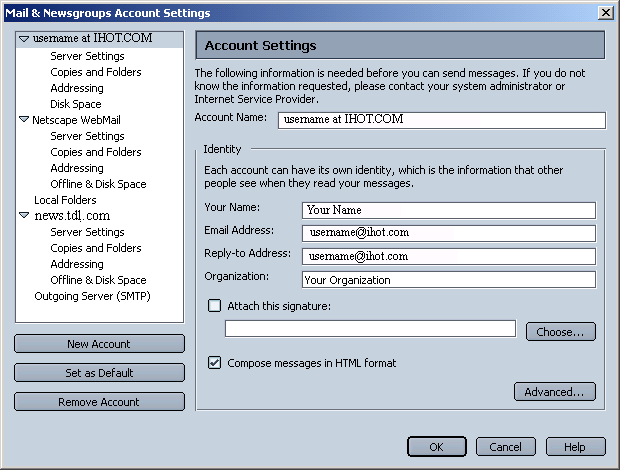
Task: Select Disk Space under username at IHOT.COM
Action: 76,104
